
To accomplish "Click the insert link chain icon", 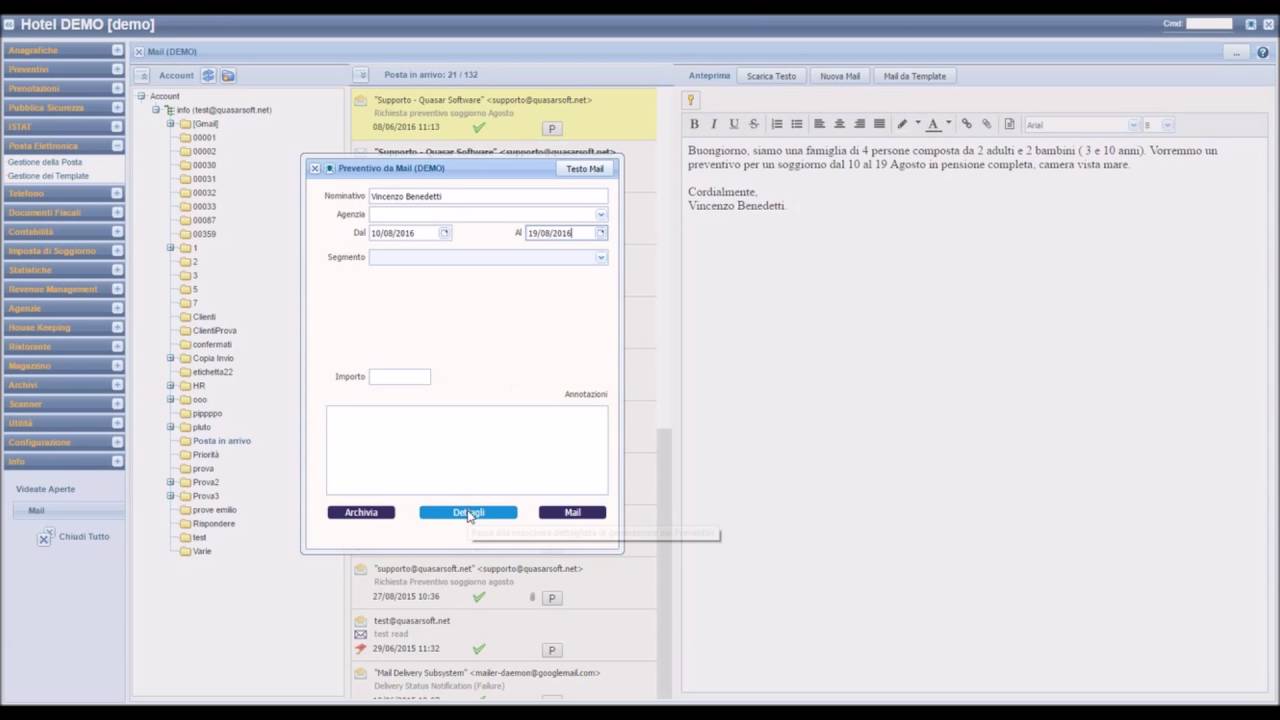I will click(967, 124).
